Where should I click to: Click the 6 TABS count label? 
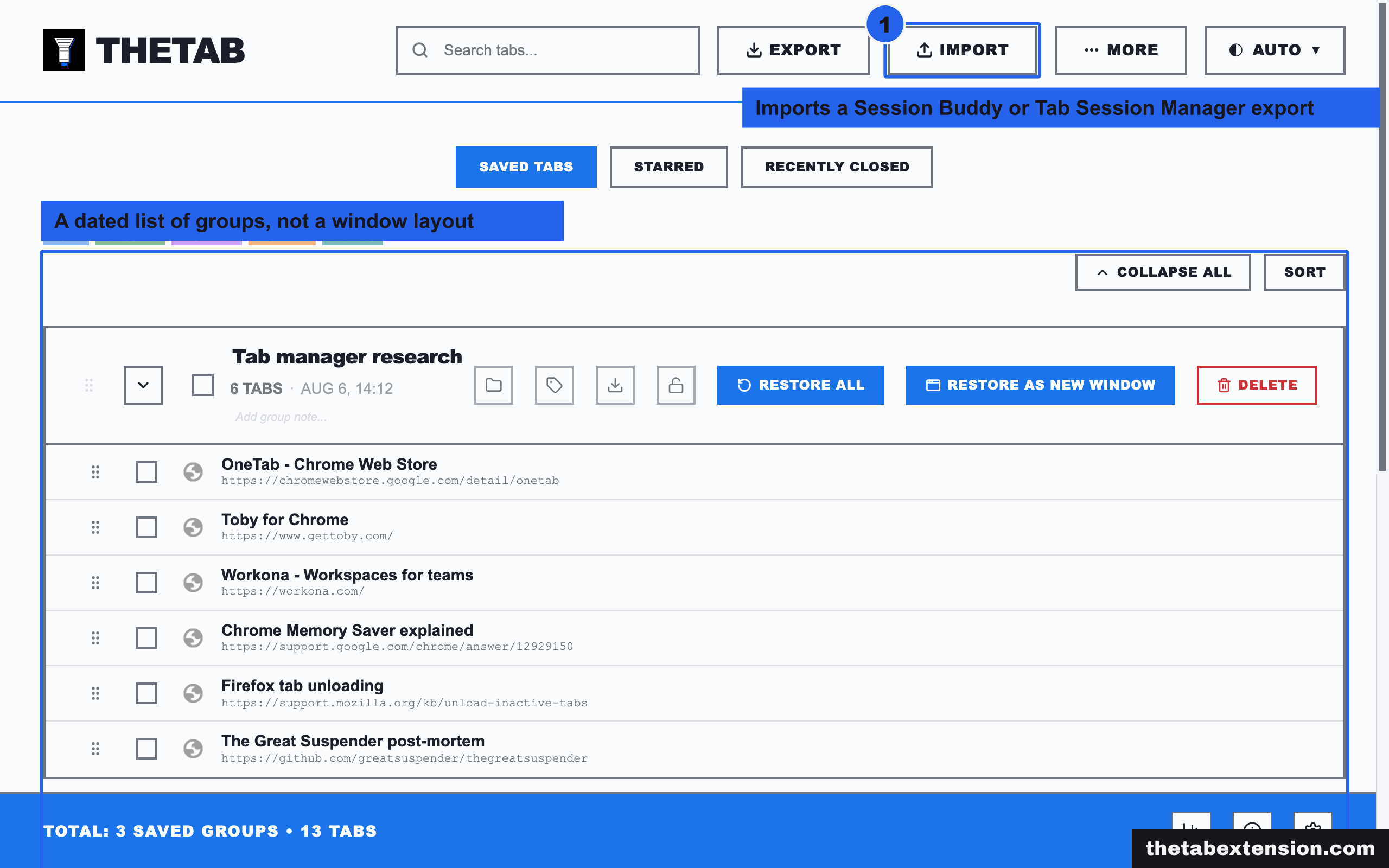pos(256,388)
